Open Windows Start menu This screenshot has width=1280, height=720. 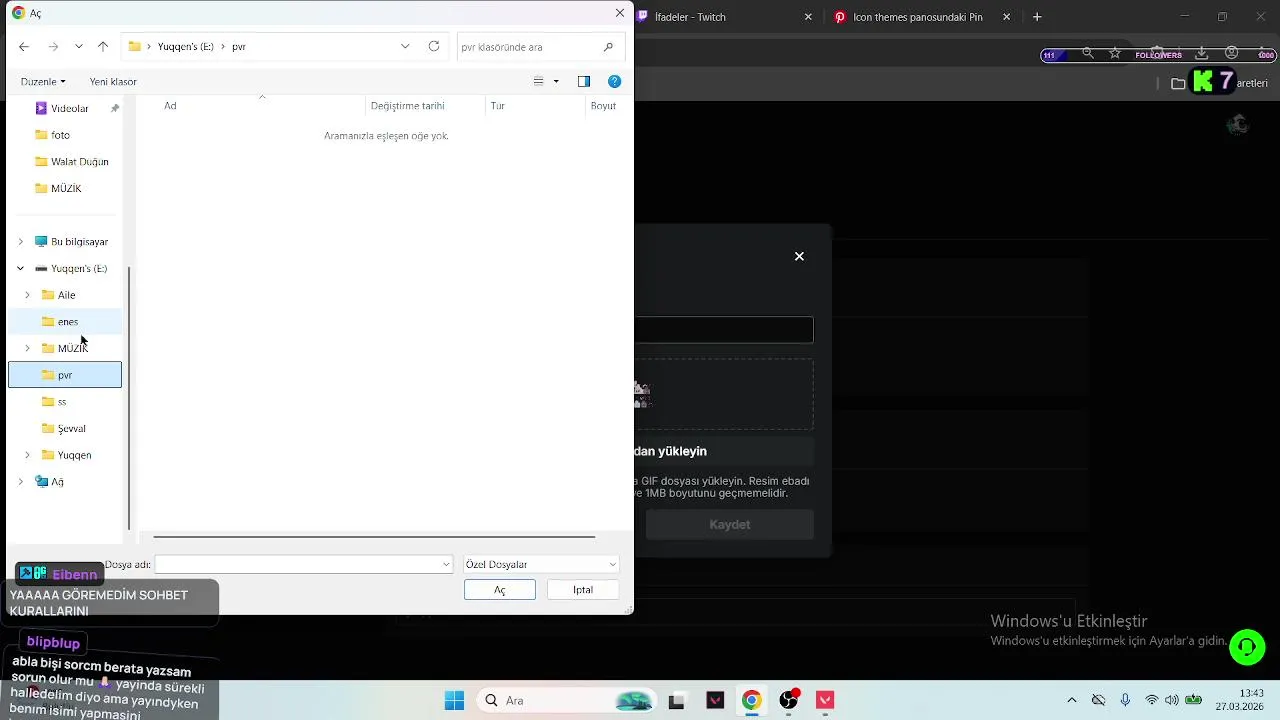click(454, 700)
